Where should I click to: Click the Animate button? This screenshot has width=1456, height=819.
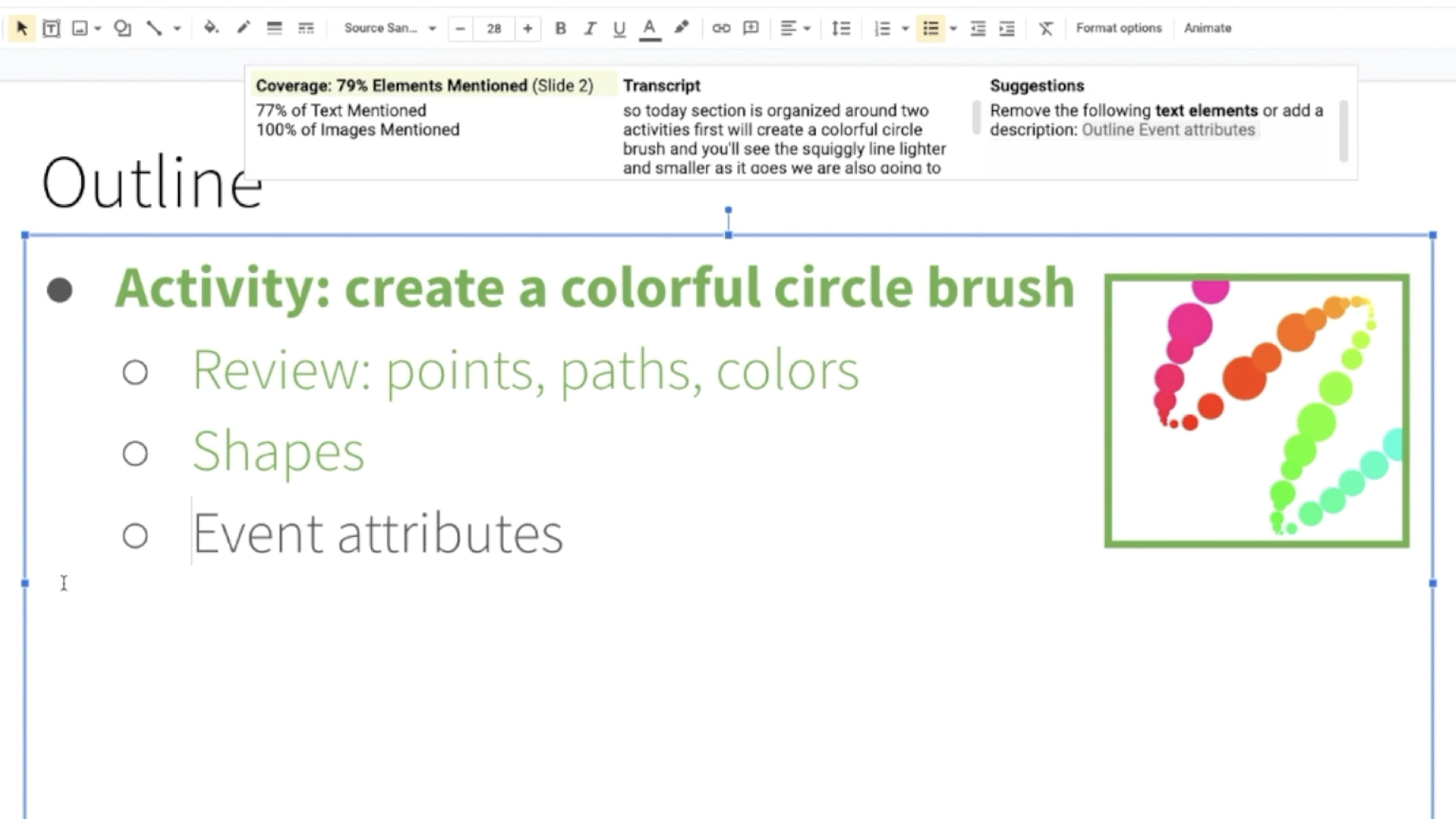(x=1207, y=28)
